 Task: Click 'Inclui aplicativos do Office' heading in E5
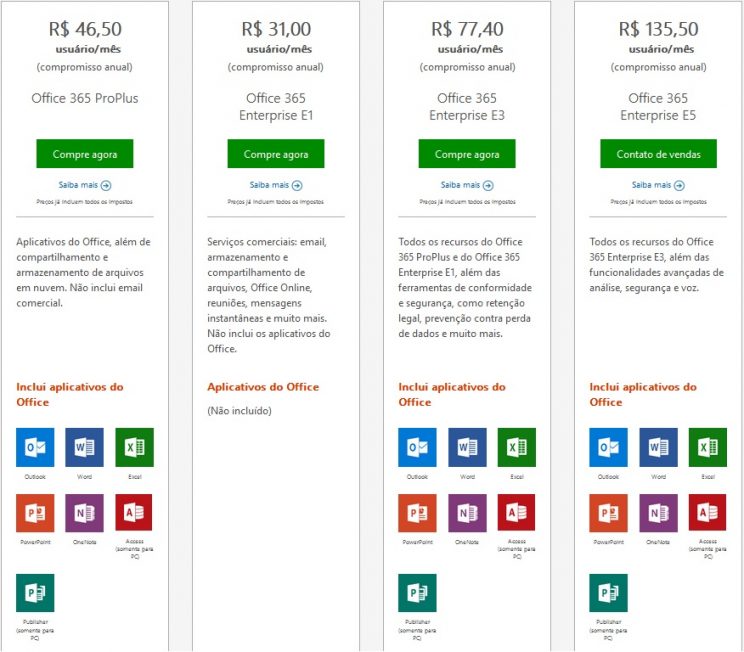pos(643,394)
